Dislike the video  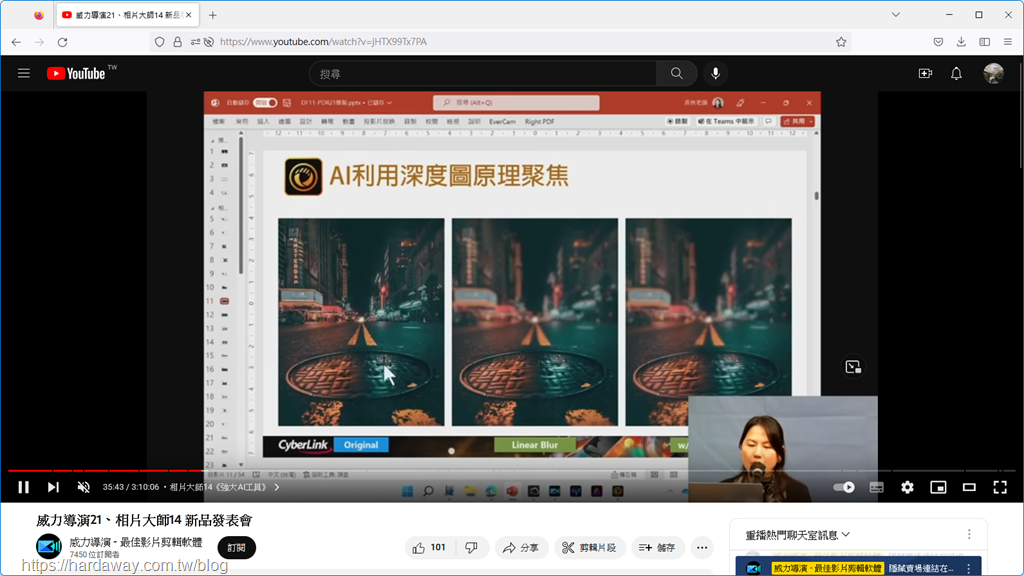coord(472,548)
